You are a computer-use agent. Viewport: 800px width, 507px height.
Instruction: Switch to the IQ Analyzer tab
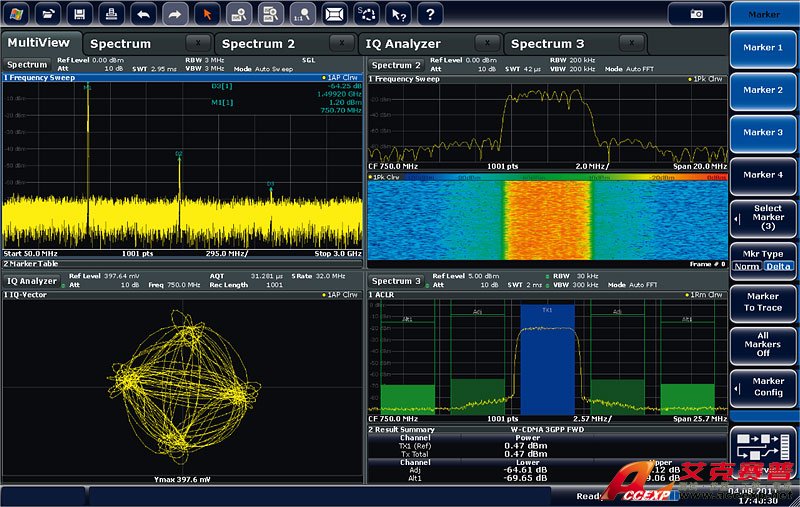[x=403, y=44]
